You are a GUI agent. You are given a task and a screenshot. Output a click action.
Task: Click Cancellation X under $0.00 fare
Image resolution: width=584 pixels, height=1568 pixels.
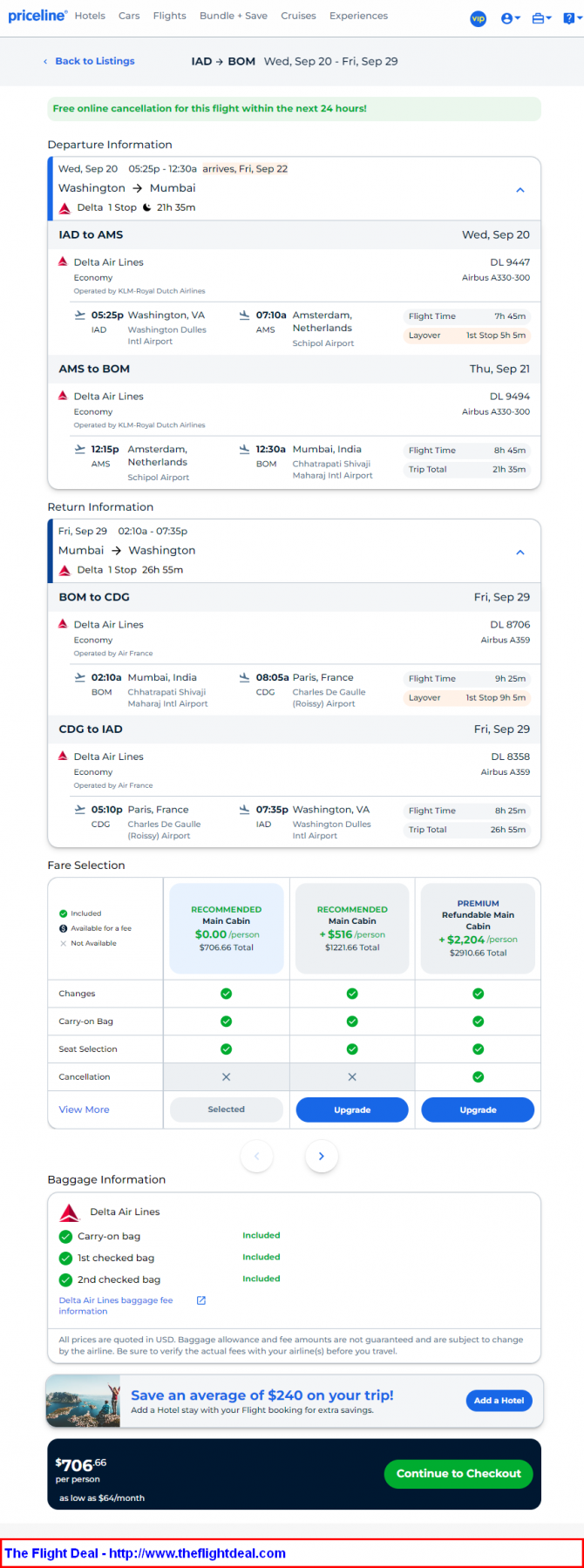[x=227, y=1077]
